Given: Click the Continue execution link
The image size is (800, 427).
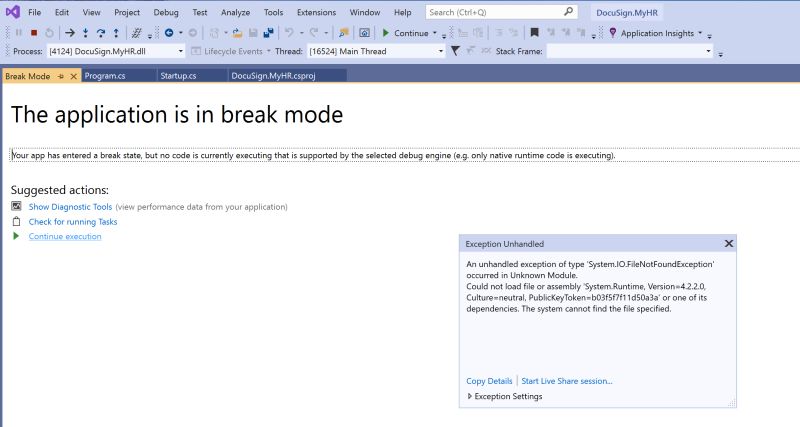Looking at the screenshot, I should pyautogui.click(x=65, y=236).
